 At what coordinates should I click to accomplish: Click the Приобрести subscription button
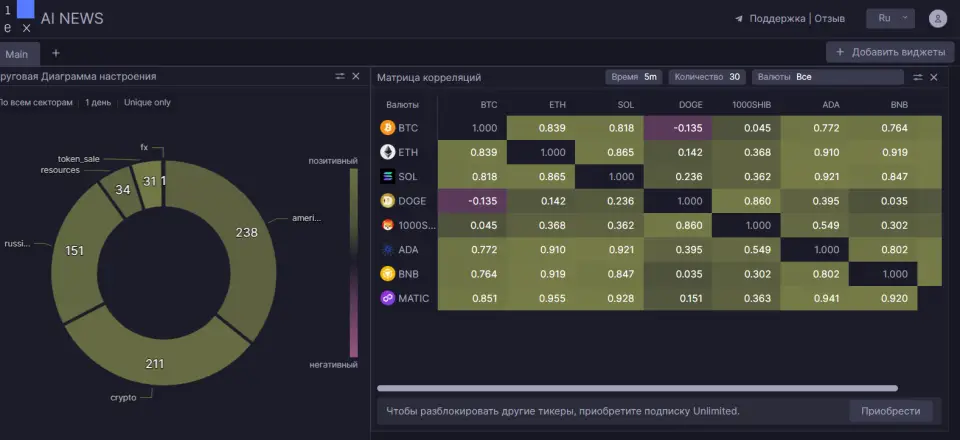coord(890,411)
